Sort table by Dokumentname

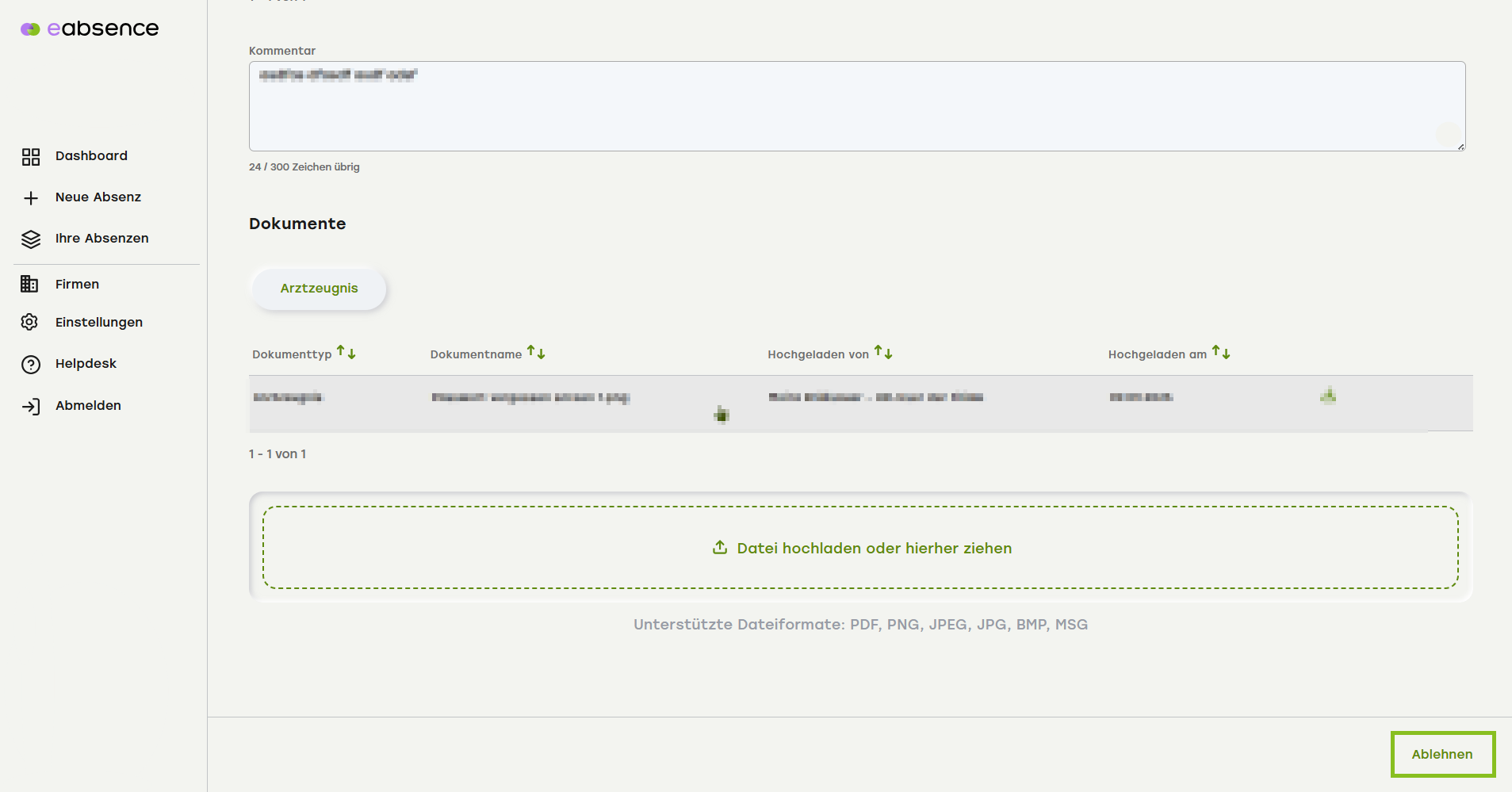(x=536, y=353)
